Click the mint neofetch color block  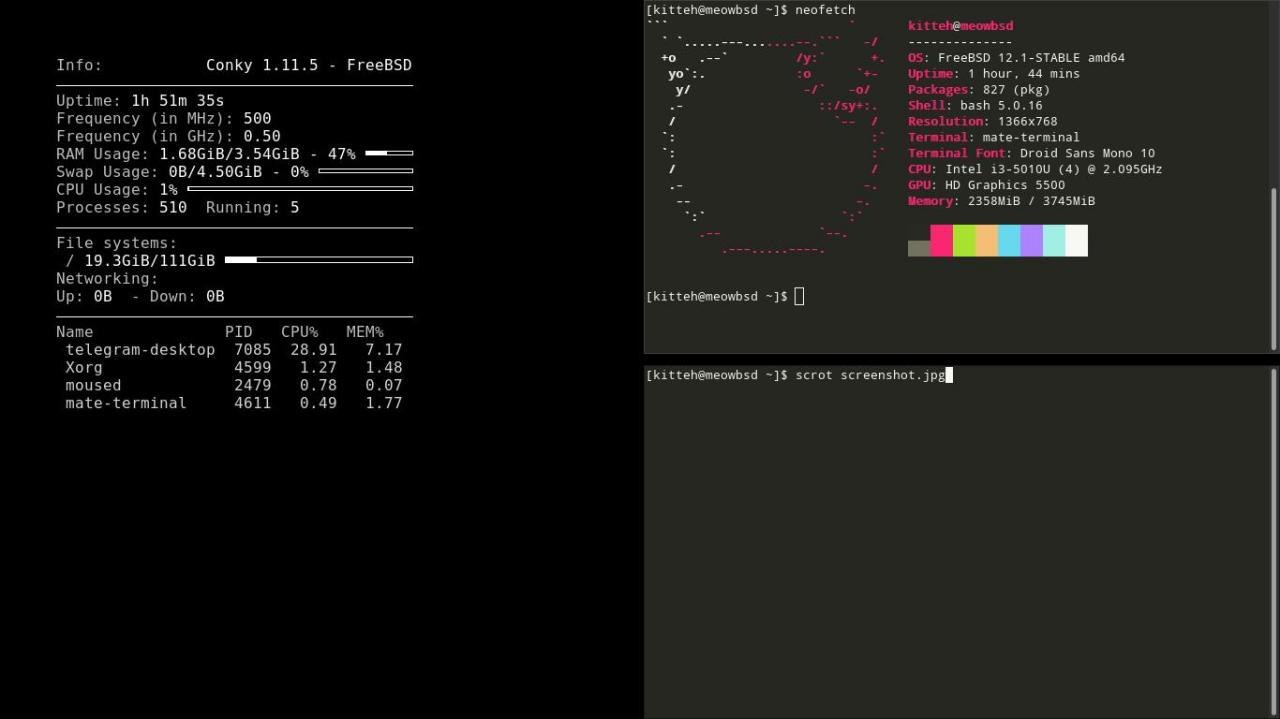tap(1054, 240)
